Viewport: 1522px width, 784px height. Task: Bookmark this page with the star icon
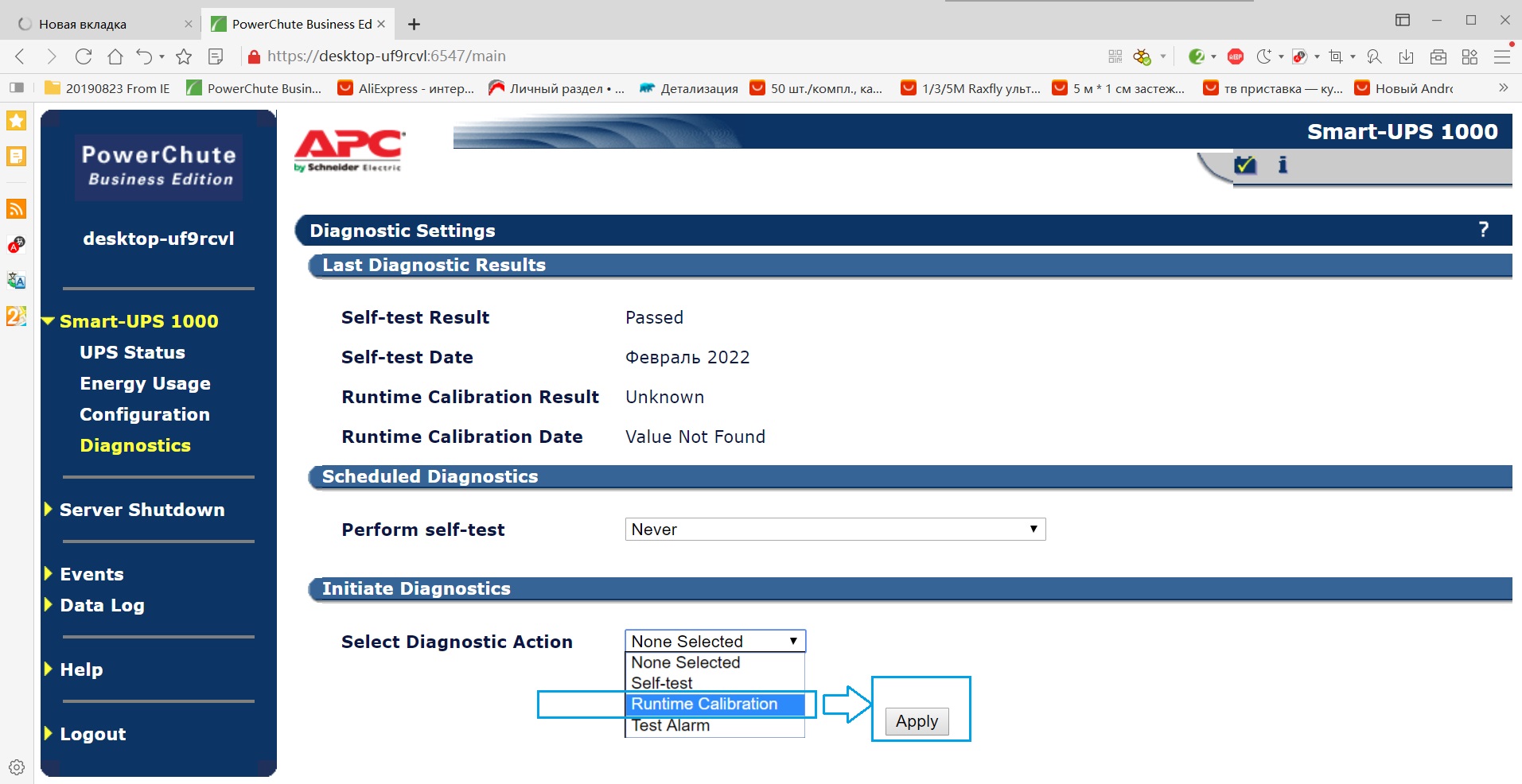point(184,56)
